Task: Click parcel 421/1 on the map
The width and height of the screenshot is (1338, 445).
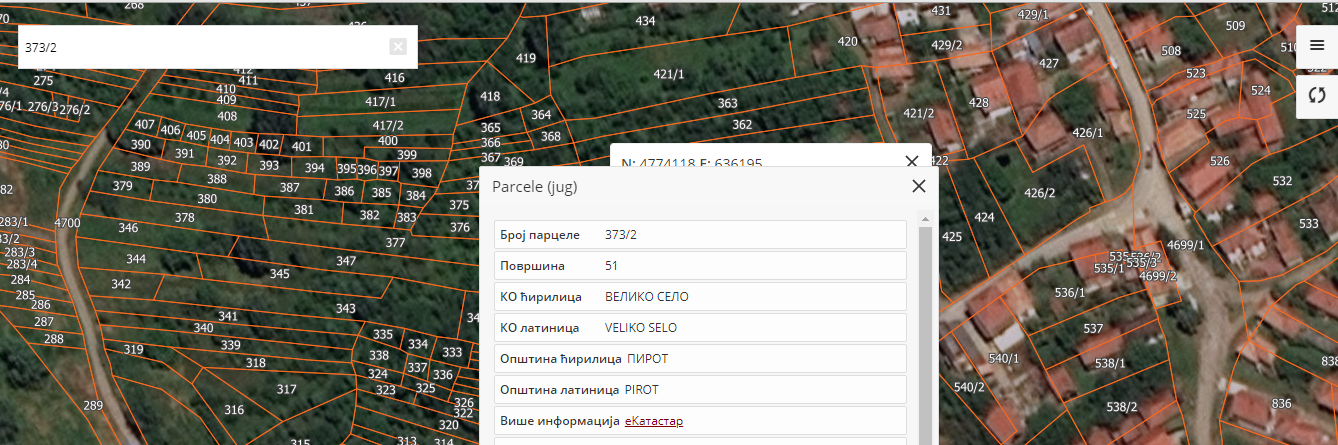Action: [668, 75]
